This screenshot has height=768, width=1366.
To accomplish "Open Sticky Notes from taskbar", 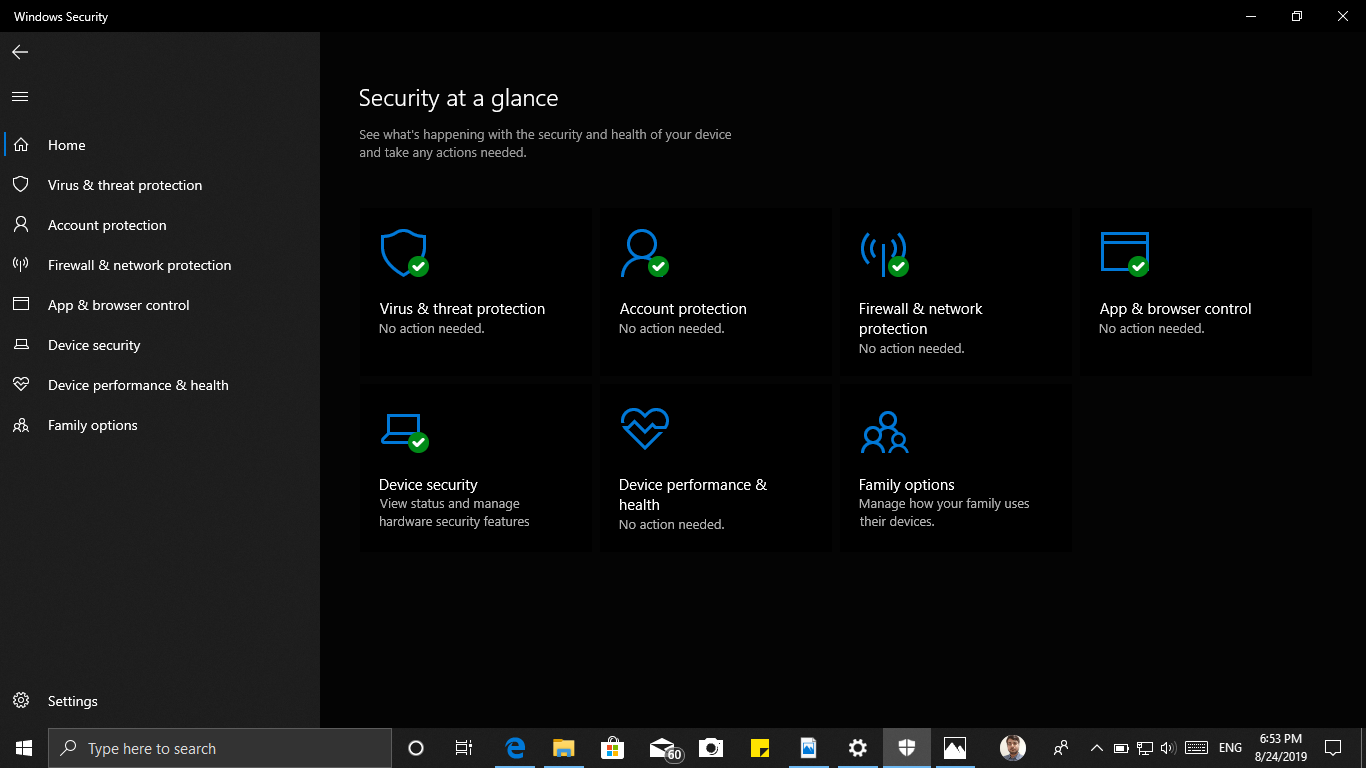I will click(x=759, y=748).
